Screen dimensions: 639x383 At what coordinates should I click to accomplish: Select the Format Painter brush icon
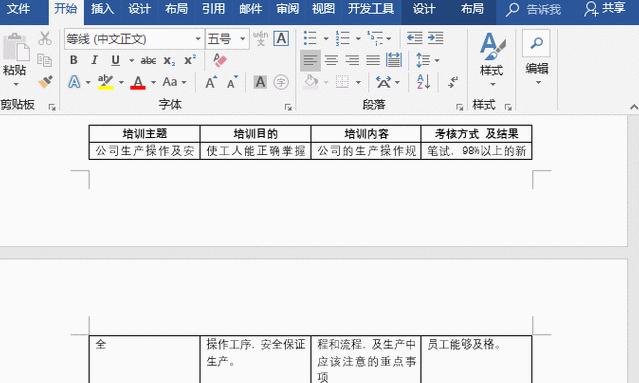coord(45,81)
